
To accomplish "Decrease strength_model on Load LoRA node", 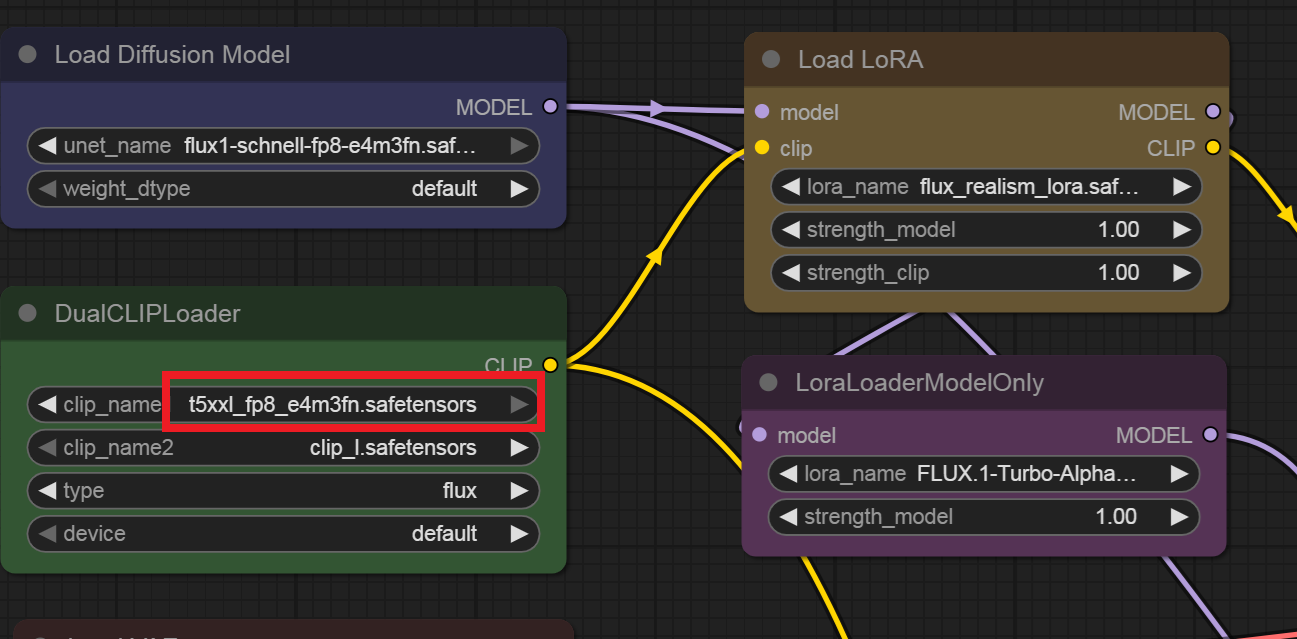I will coord(790,230).
